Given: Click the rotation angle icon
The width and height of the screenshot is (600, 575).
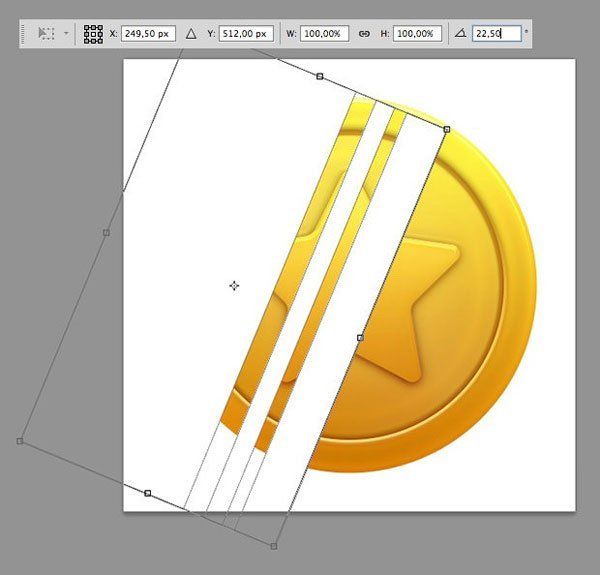Looking at the screenshot, I should tap(461, 34).
